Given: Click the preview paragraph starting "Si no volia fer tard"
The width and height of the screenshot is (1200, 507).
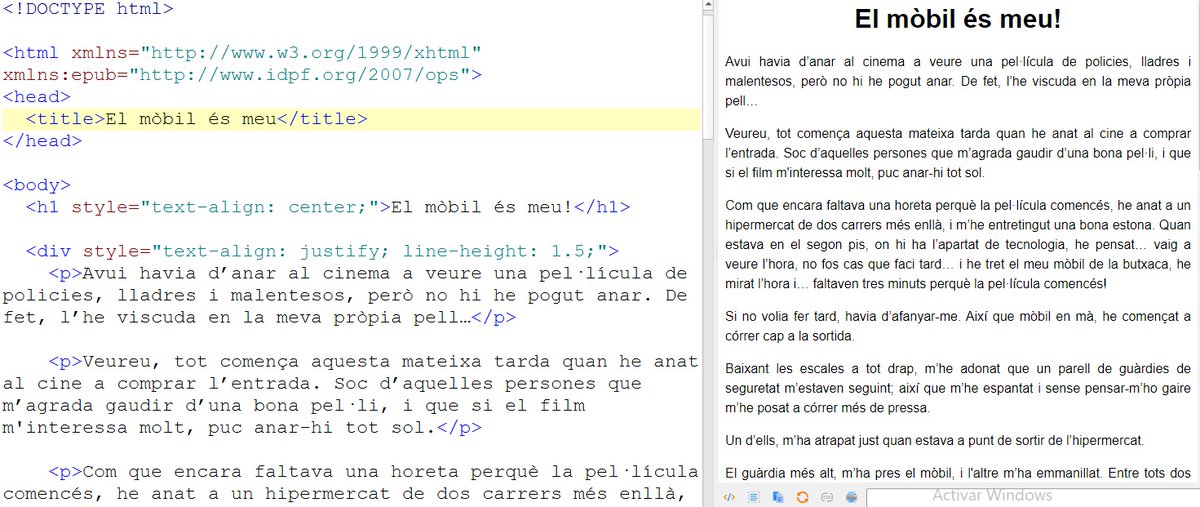Looking at the screenshot, I should [x=958, y=326].
